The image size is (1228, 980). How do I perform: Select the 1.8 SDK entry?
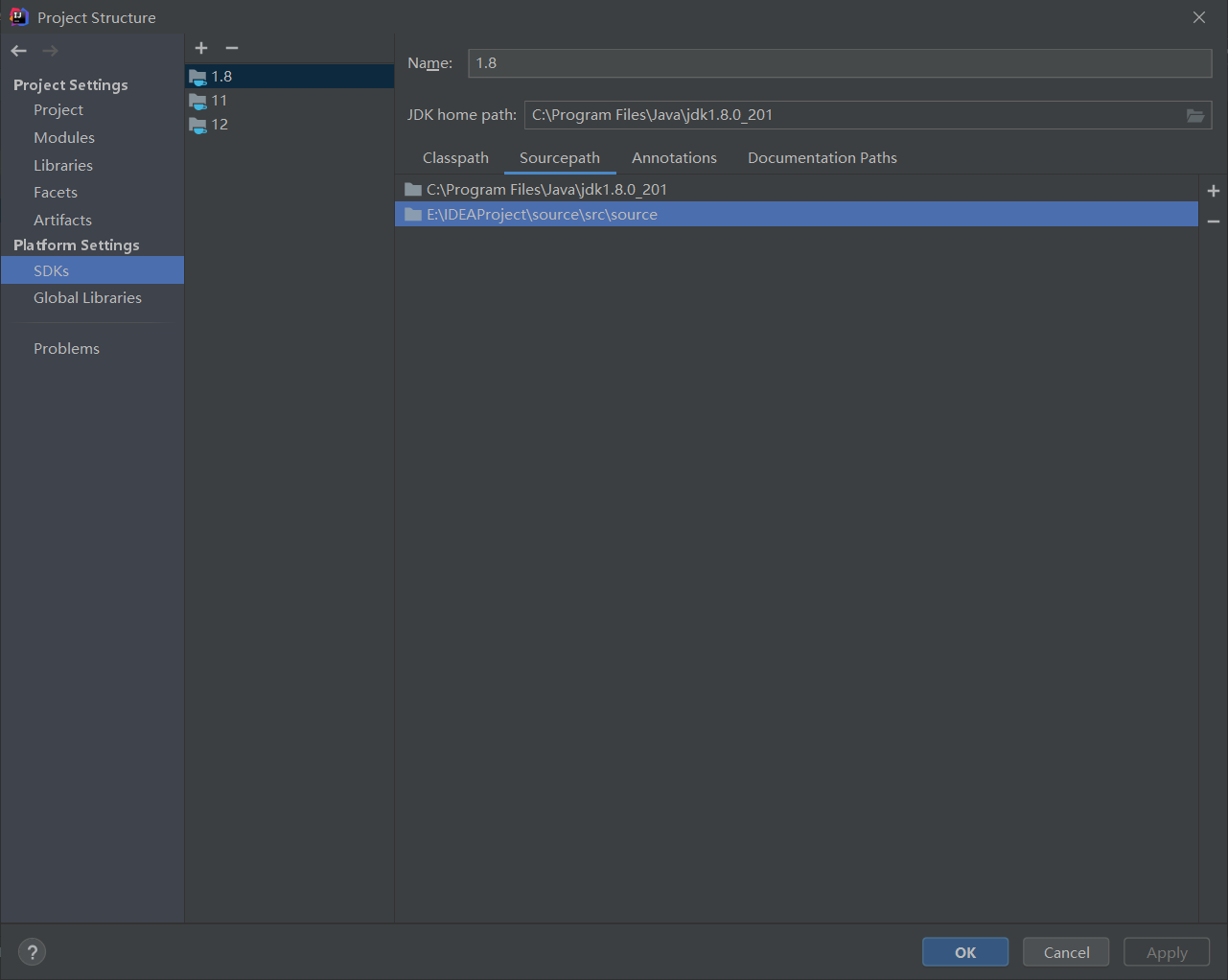click(x=290, y=77)
